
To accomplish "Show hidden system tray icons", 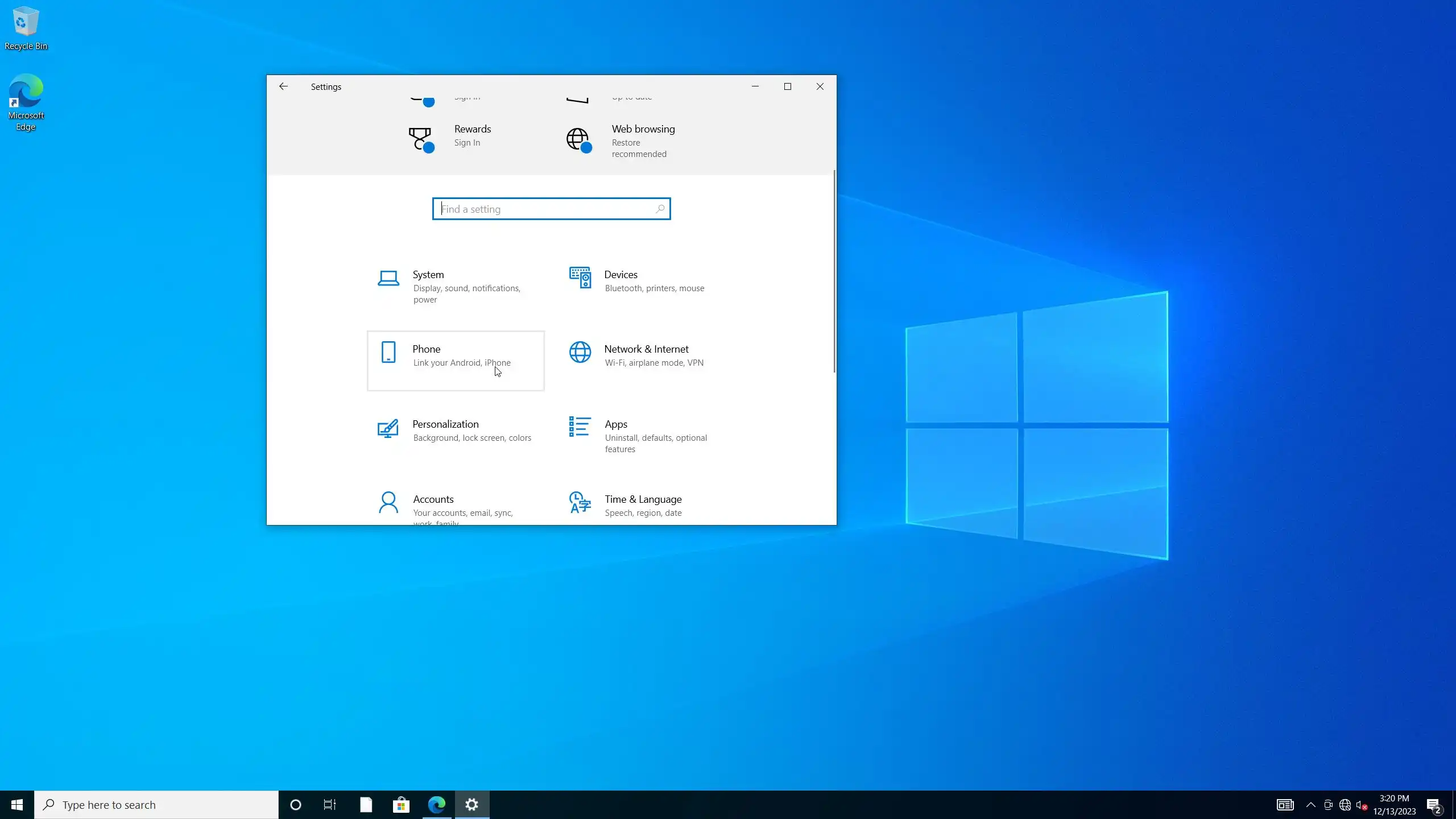I will 1310,805.
